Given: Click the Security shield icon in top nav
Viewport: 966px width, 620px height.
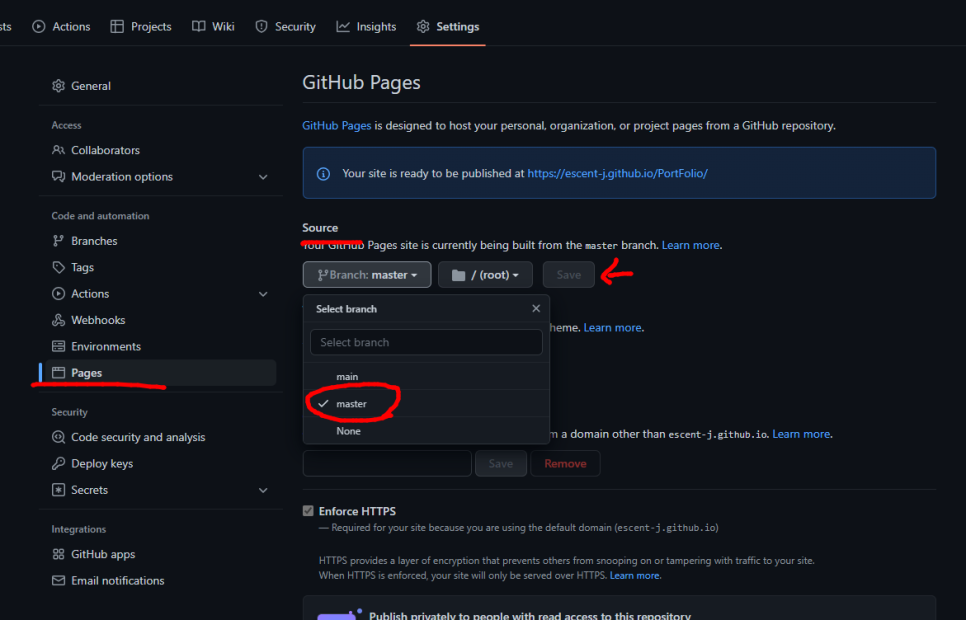Looking at the screenshot, I should point(262,27).
